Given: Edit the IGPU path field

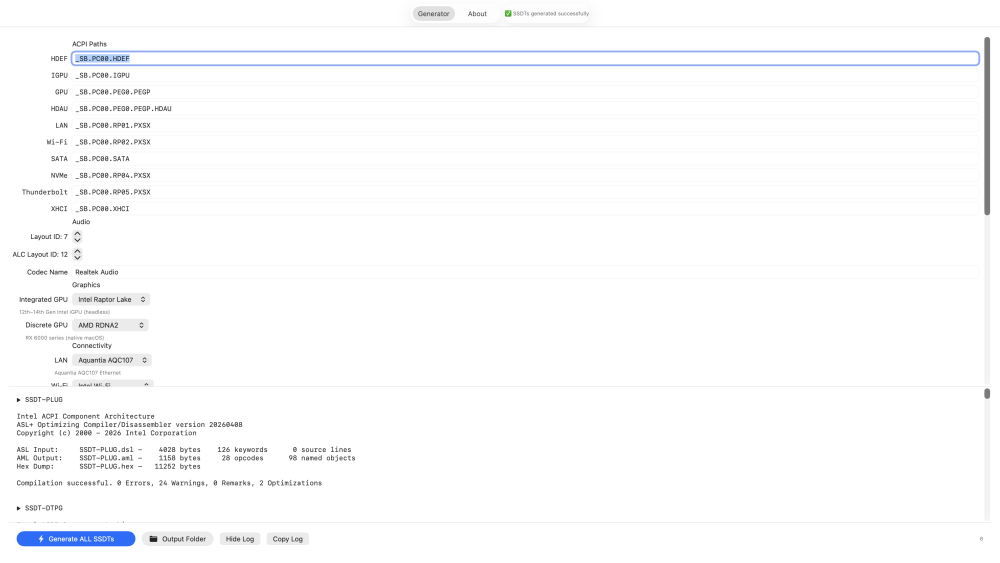Looking at the screenshot, I should pyautogui.click(x=525, y=75).
